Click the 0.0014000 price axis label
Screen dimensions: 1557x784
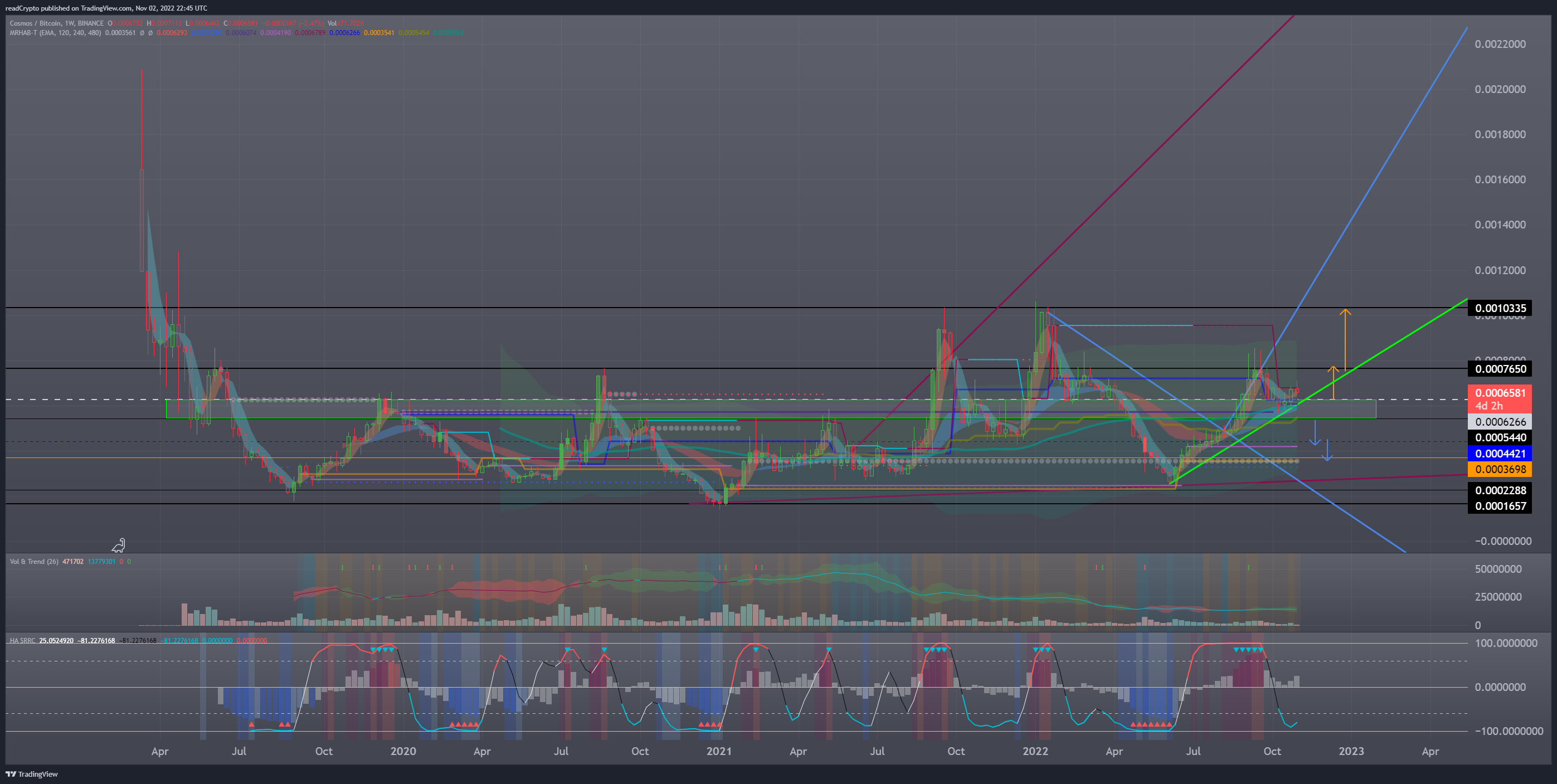coord(1500,225)
